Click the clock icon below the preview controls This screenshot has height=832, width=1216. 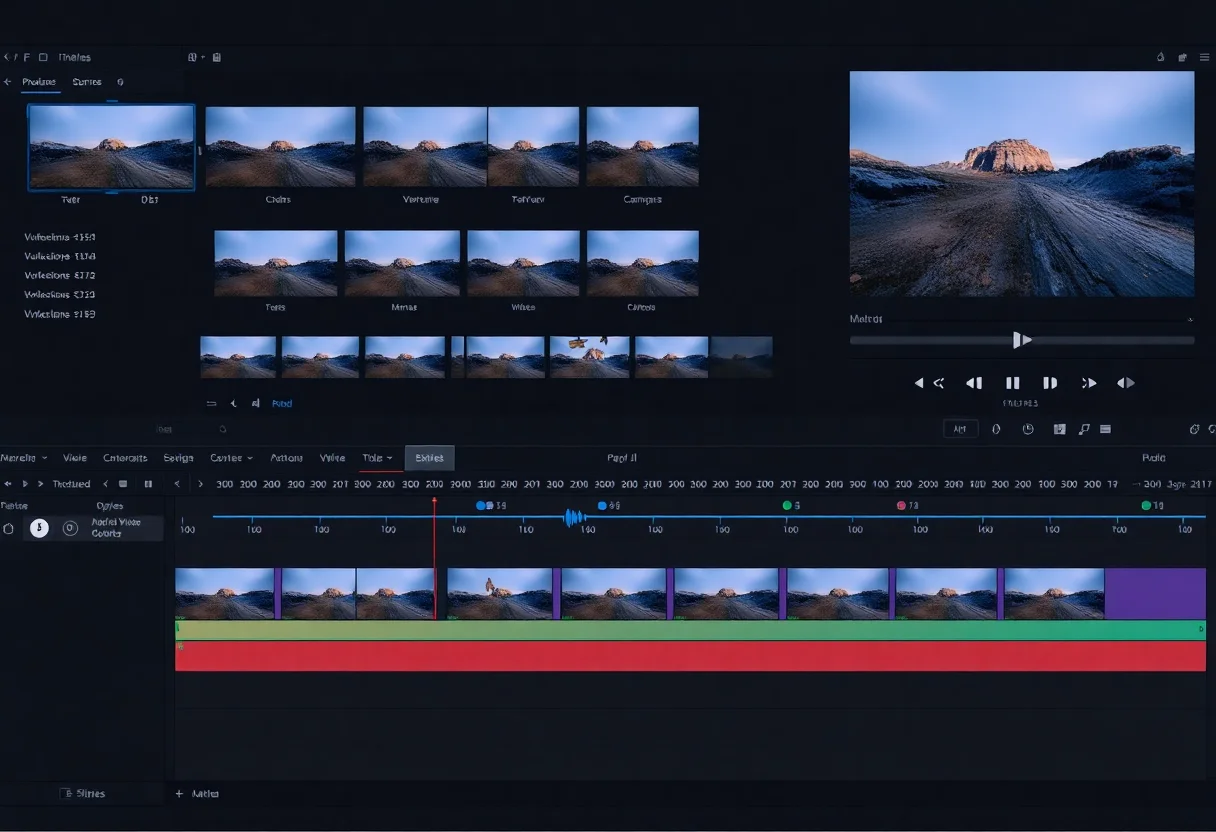pyautogui.click(x=1028, y=429)
